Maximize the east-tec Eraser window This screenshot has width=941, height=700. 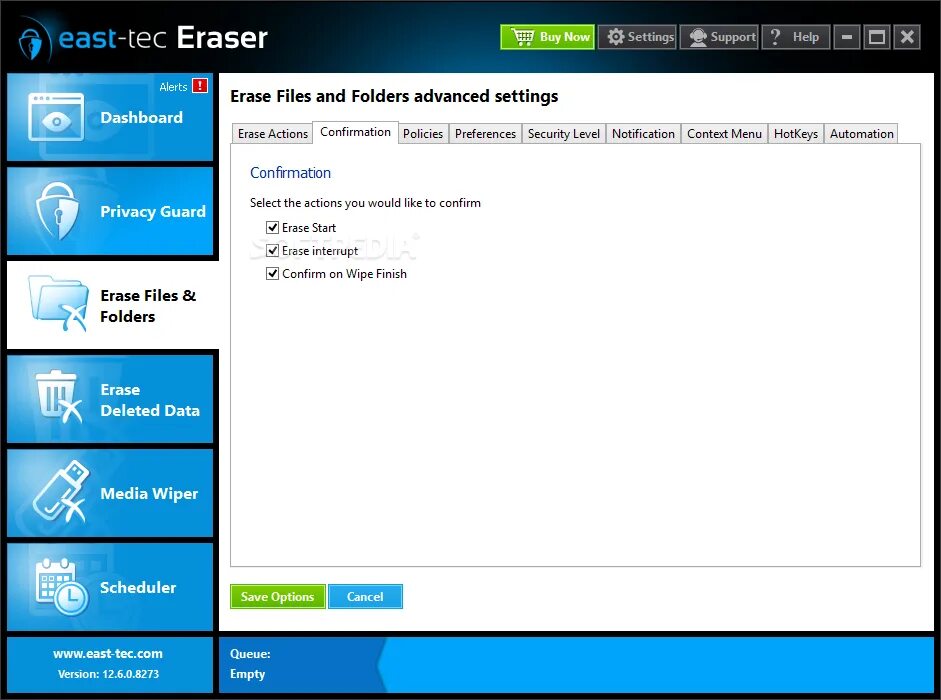[877, 37]
